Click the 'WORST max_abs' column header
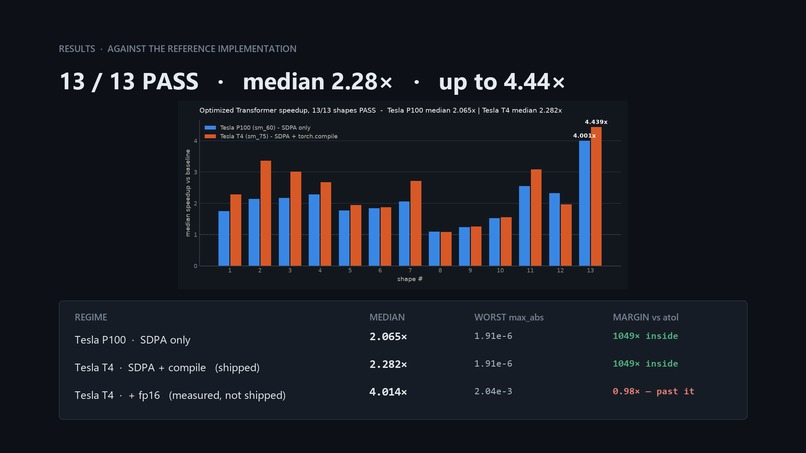The width and height of the screenshot is (806, 453). coord(509,317)
